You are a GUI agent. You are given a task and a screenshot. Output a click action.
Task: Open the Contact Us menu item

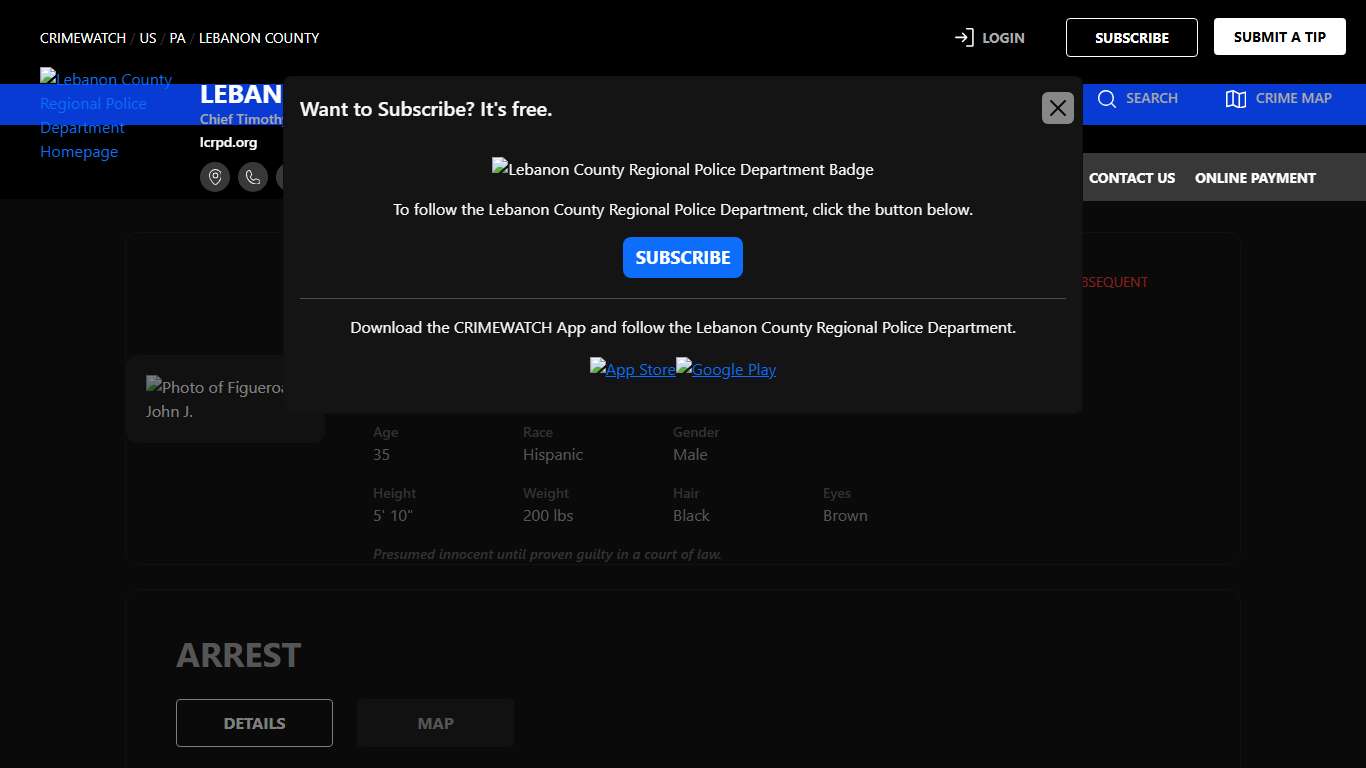click(x=1131, y=178)
